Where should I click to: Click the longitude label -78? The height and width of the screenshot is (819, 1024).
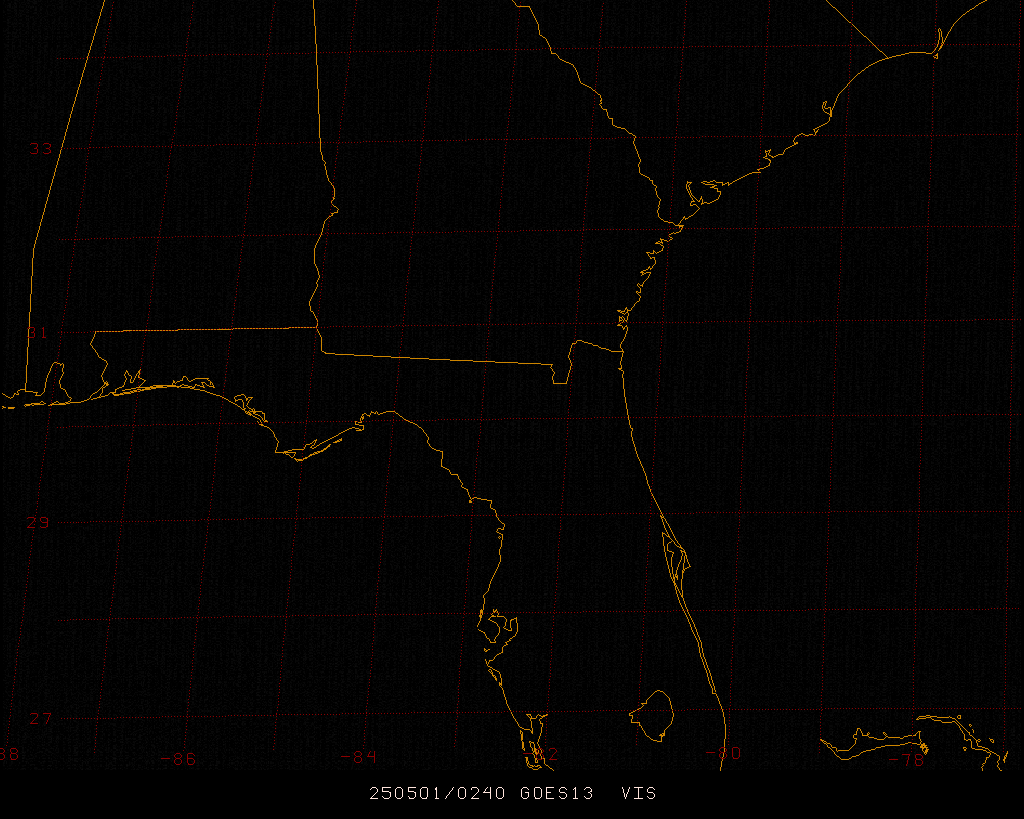point(907,760)
